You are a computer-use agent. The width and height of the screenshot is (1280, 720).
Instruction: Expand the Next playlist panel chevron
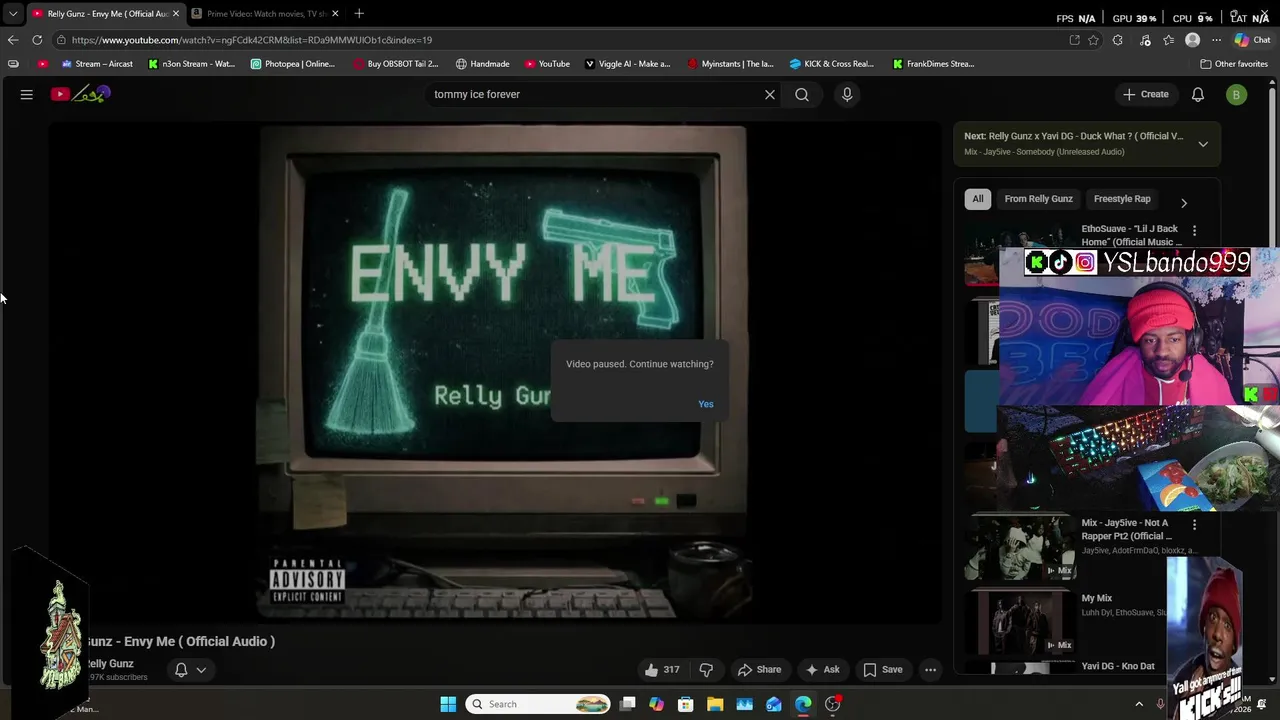(1203, 144)
